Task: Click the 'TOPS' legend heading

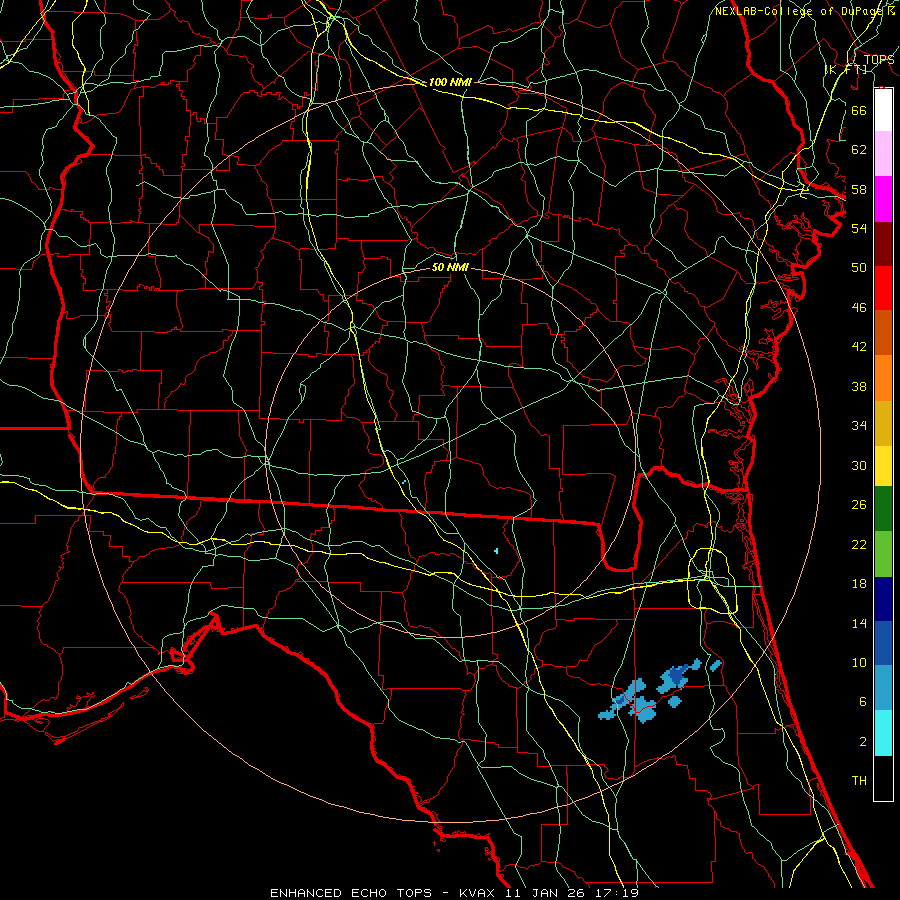Action: pyautogui.click(x=879, y=60)
